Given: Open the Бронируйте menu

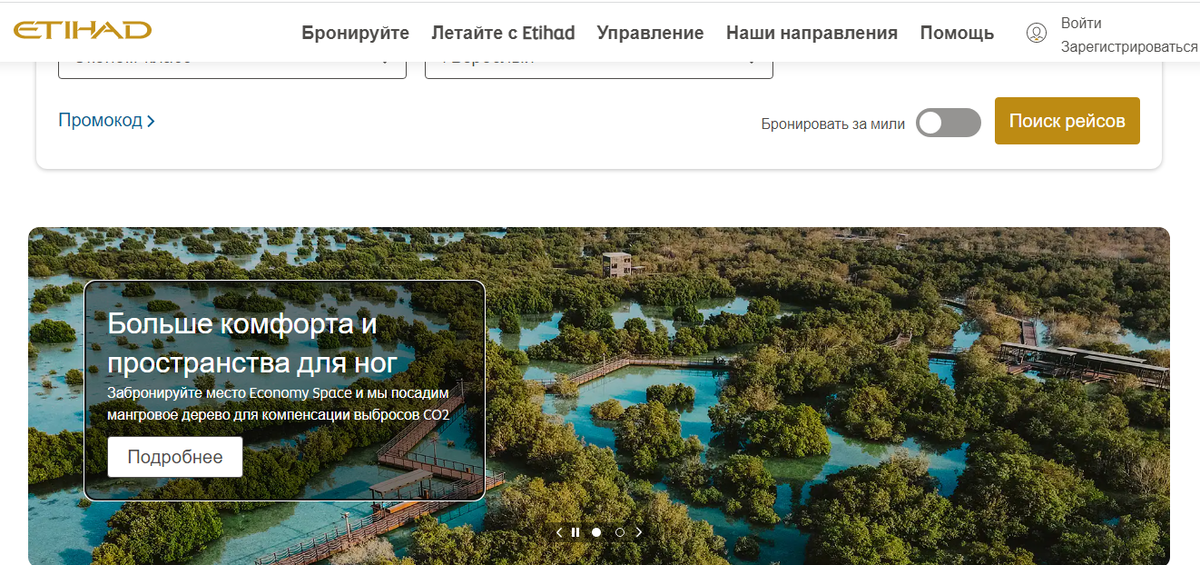Looking at the screenshot, I should (355, 33).
